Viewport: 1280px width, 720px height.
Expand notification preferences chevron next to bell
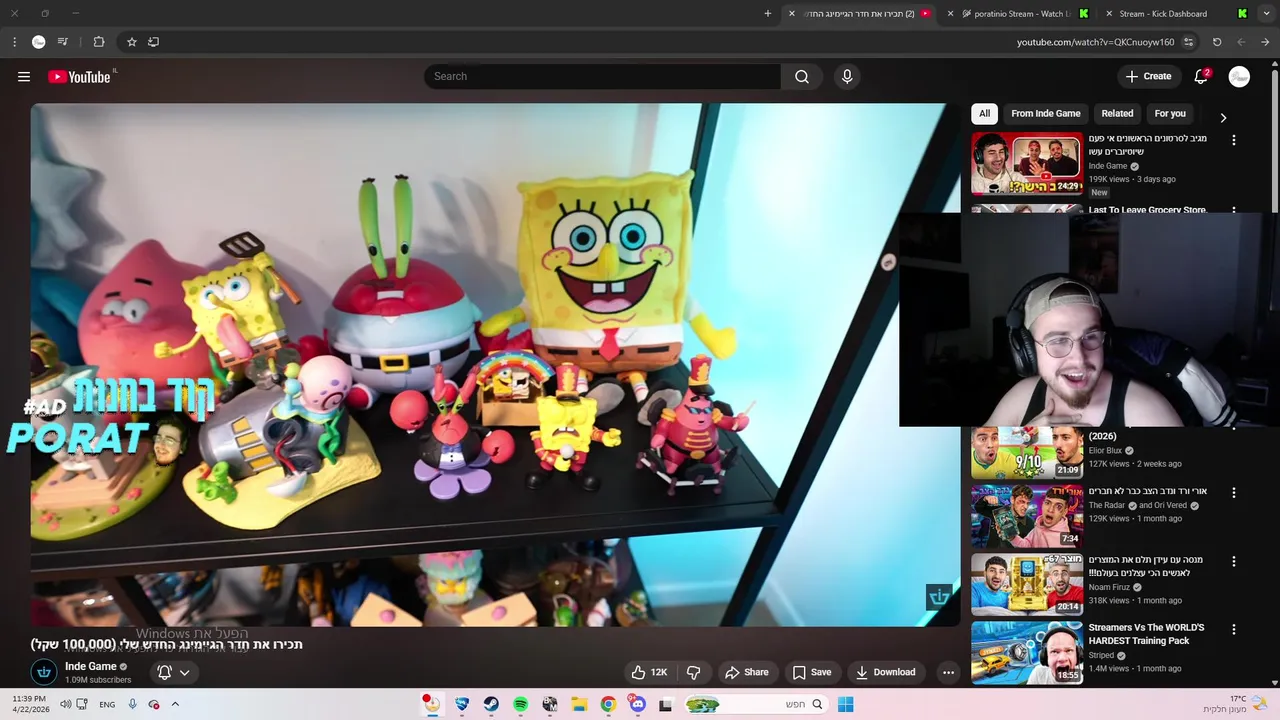pos(184,672)
